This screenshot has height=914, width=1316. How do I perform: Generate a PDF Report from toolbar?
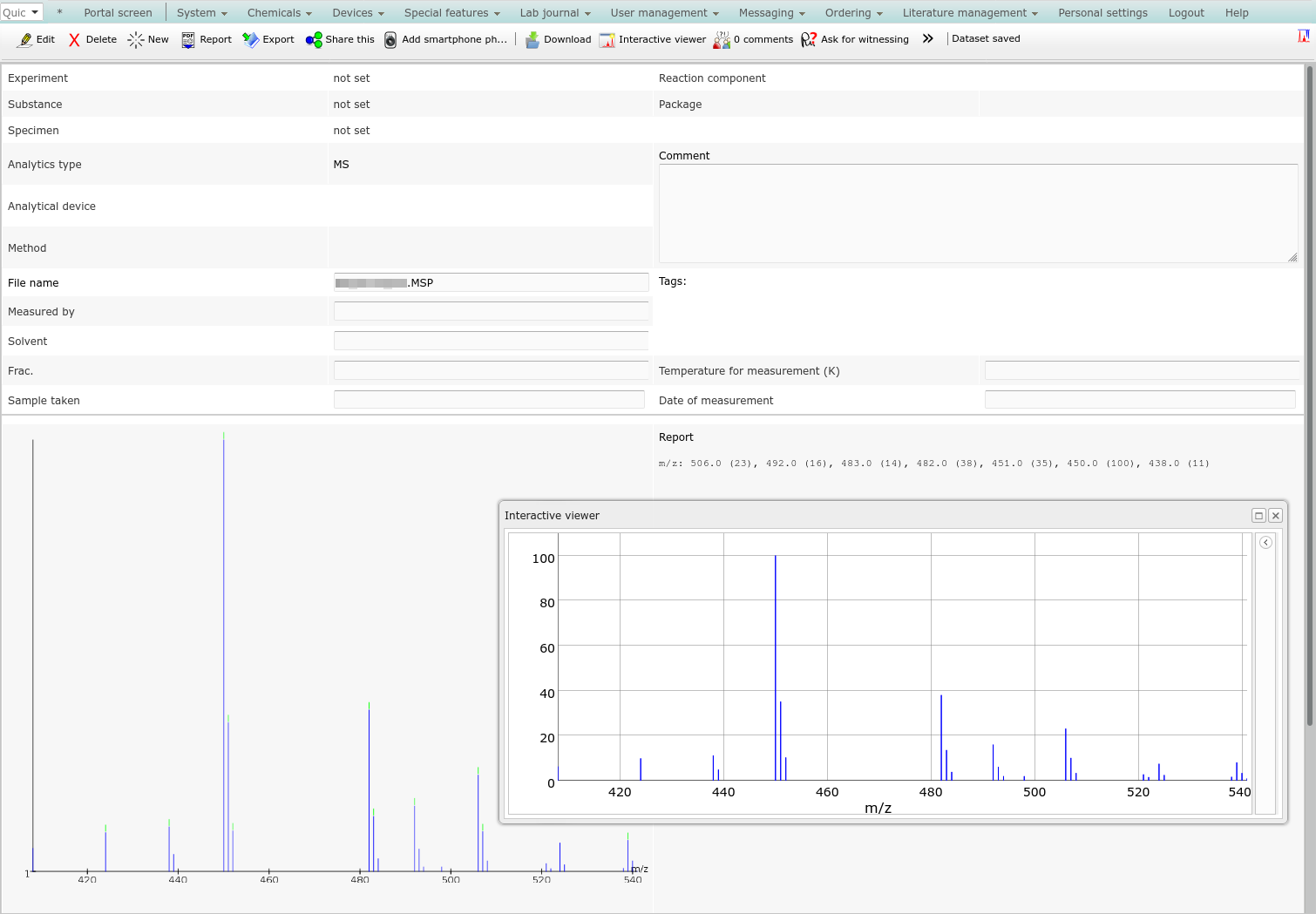click(x=188, y=40)
